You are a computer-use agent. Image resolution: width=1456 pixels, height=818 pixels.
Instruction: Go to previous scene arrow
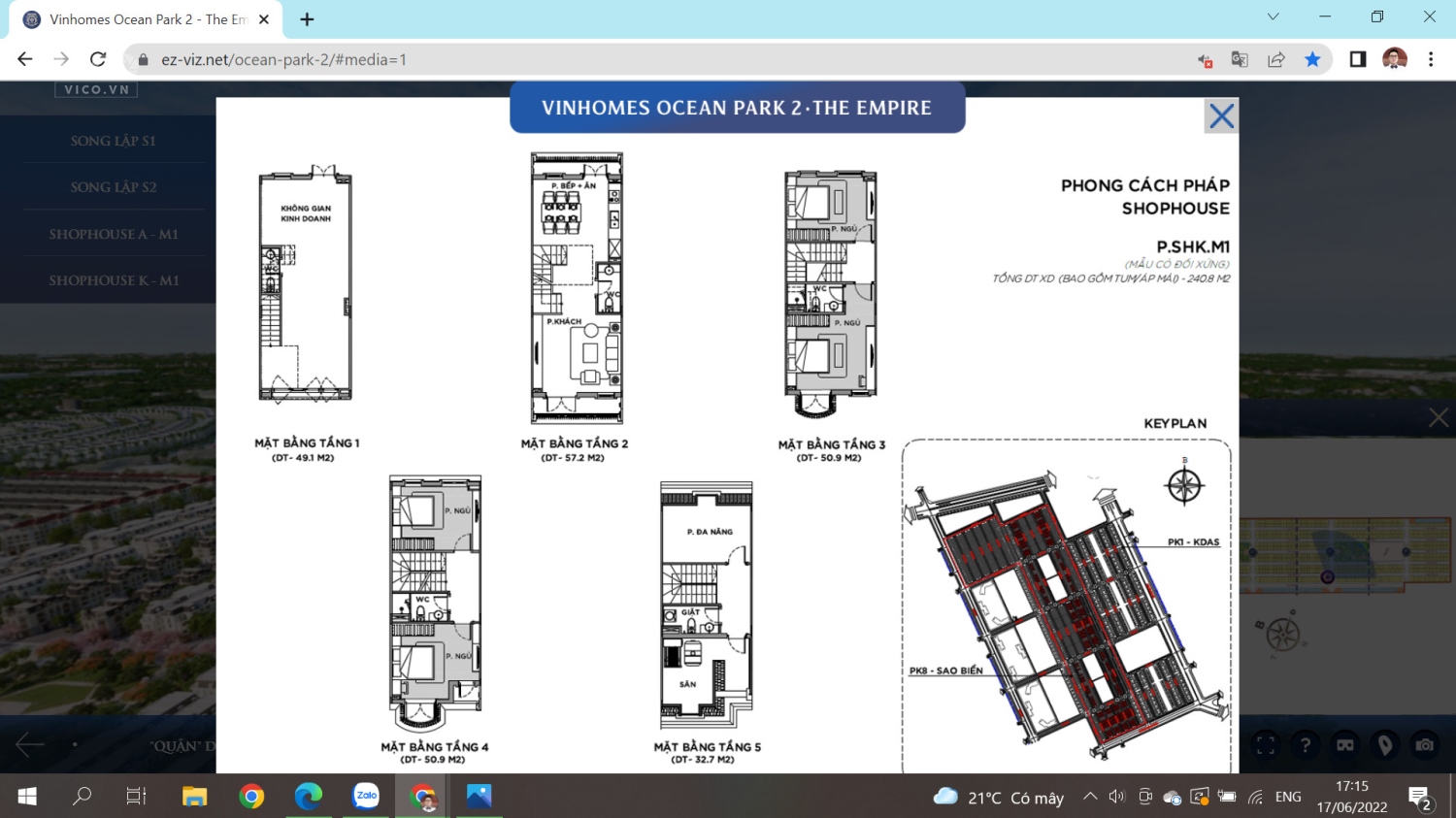tap(30, 745)
